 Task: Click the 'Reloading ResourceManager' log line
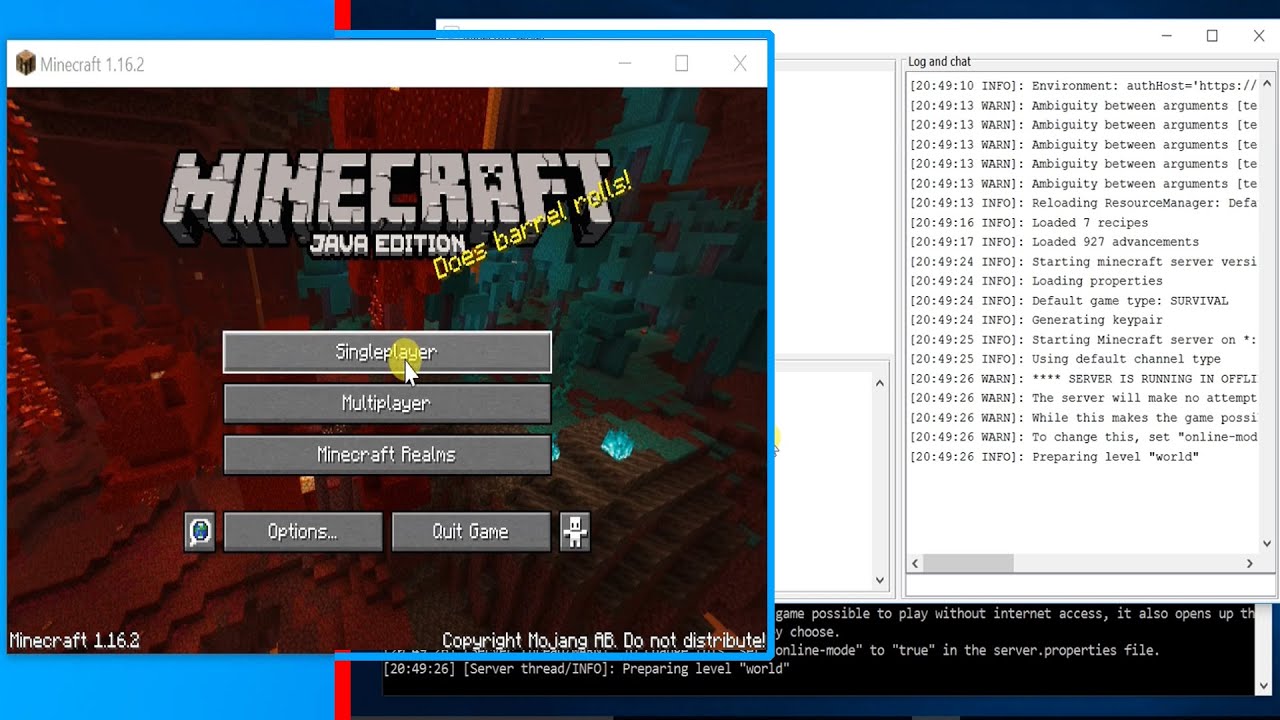point(1083,203)
